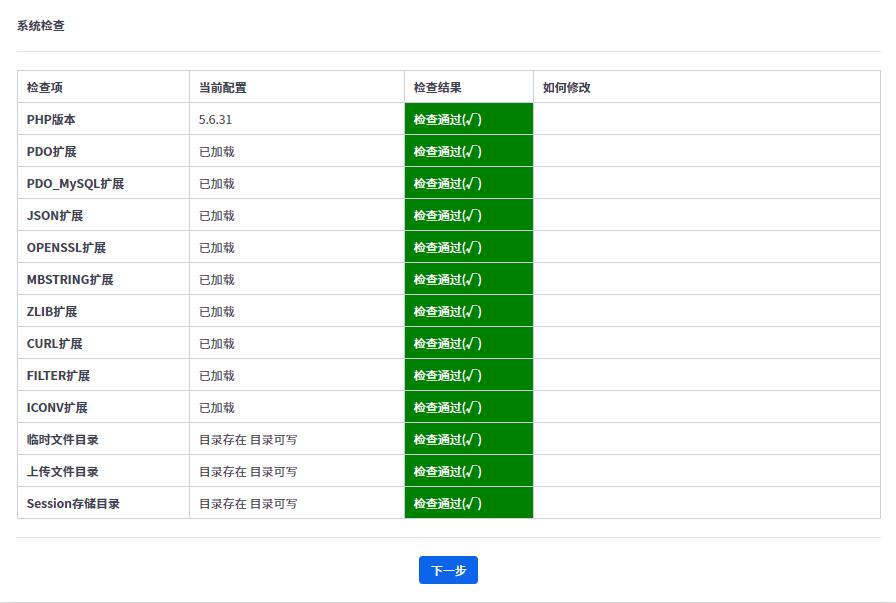Select the CURL扩展 row label

[x=55, y=344]
